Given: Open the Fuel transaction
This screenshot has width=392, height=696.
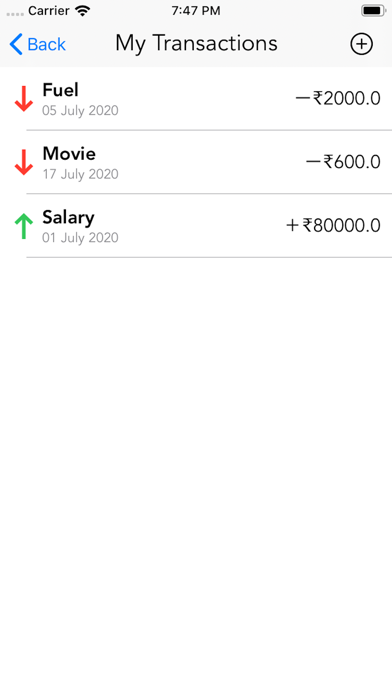Looking at the screenshot, I should (x=196, y=99).
